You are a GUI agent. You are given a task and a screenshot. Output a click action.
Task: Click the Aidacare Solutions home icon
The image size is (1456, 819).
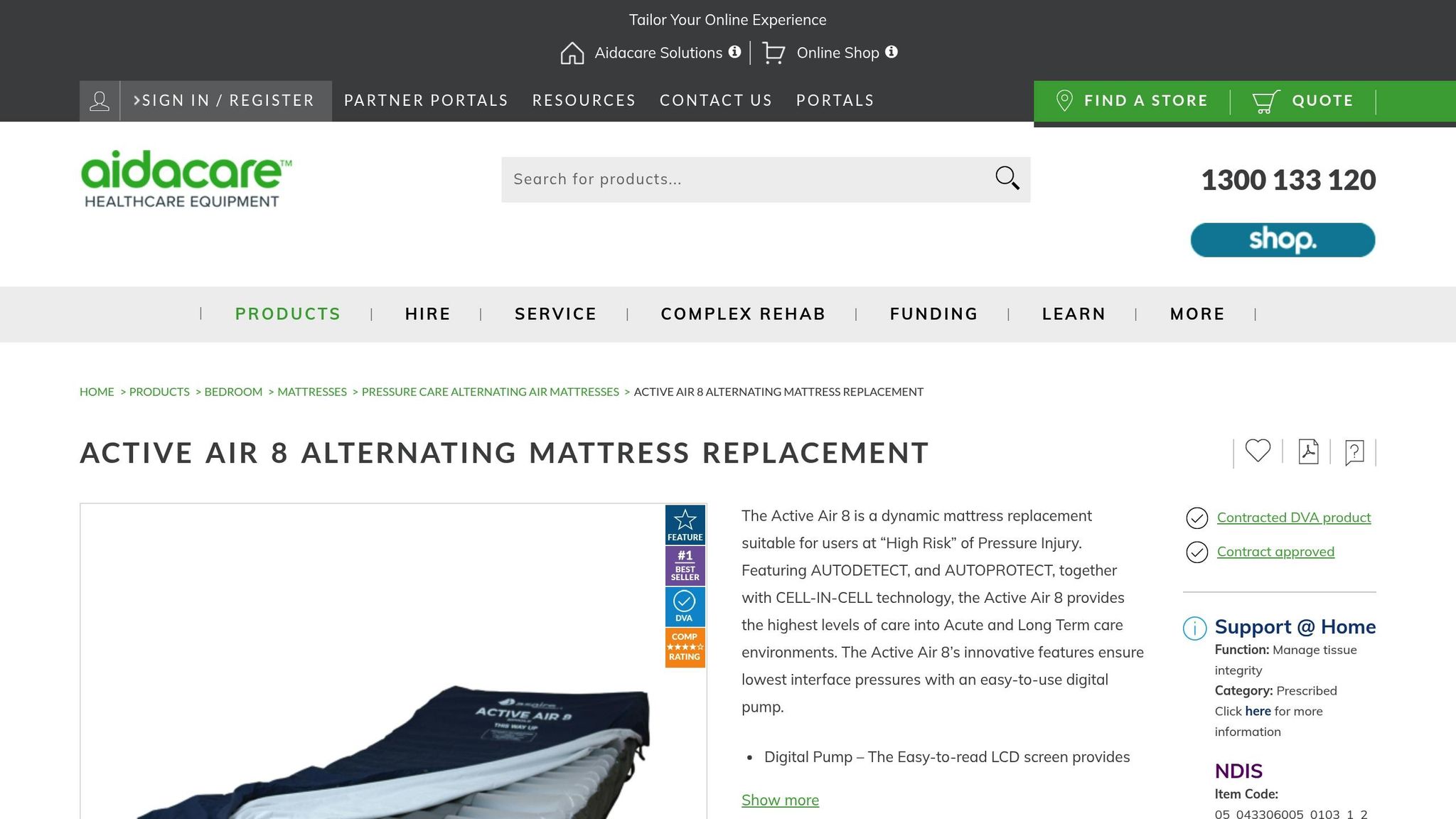tap(572, 53)
